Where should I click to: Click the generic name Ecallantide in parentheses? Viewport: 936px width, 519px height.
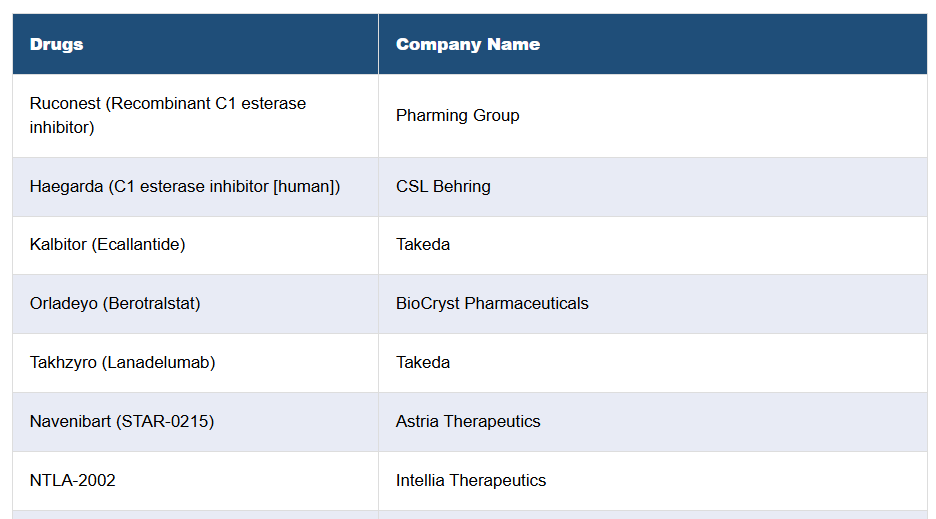(139, 244)
